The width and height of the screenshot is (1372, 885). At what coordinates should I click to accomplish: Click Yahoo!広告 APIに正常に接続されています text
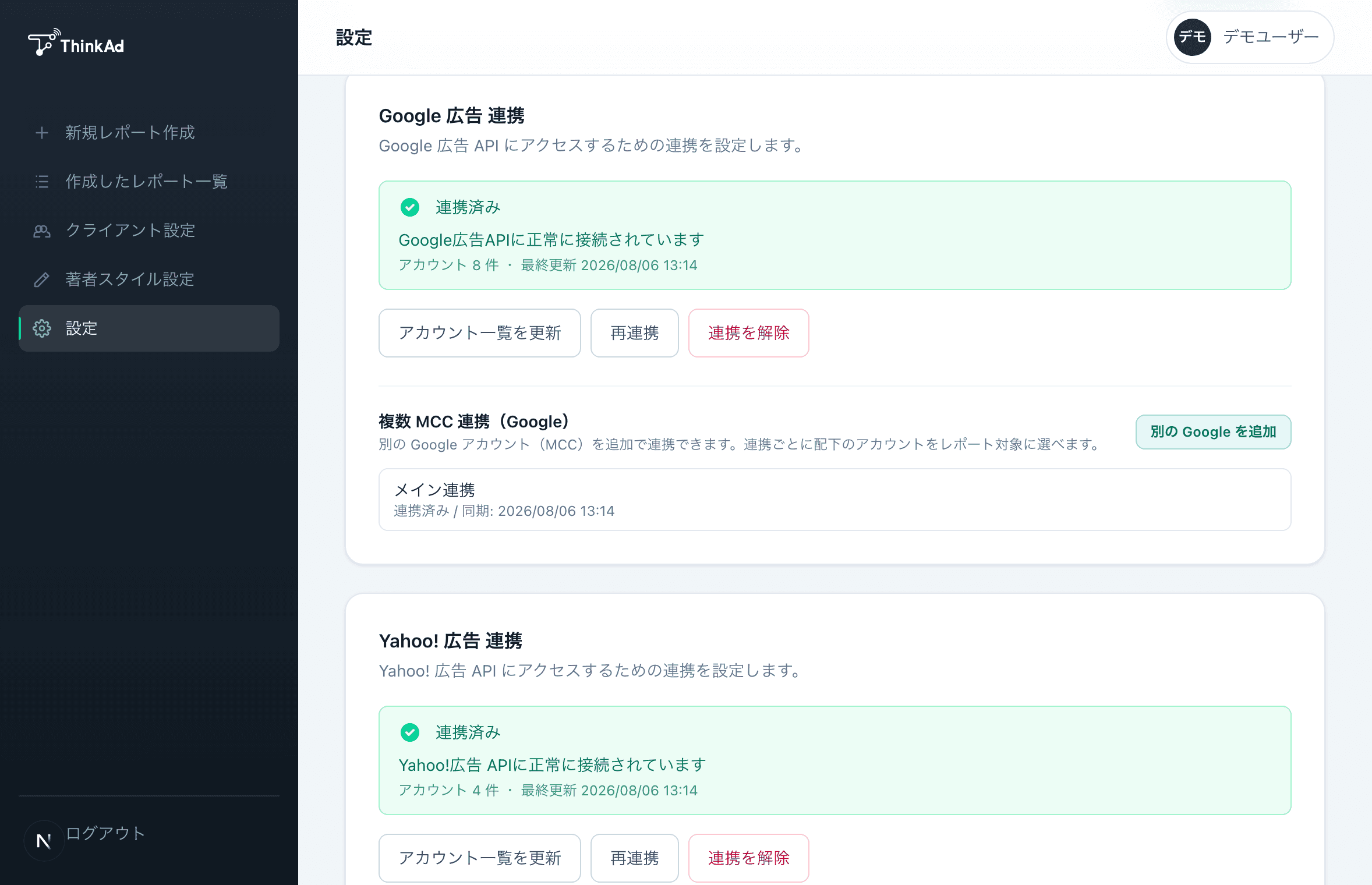click(553, 765)
